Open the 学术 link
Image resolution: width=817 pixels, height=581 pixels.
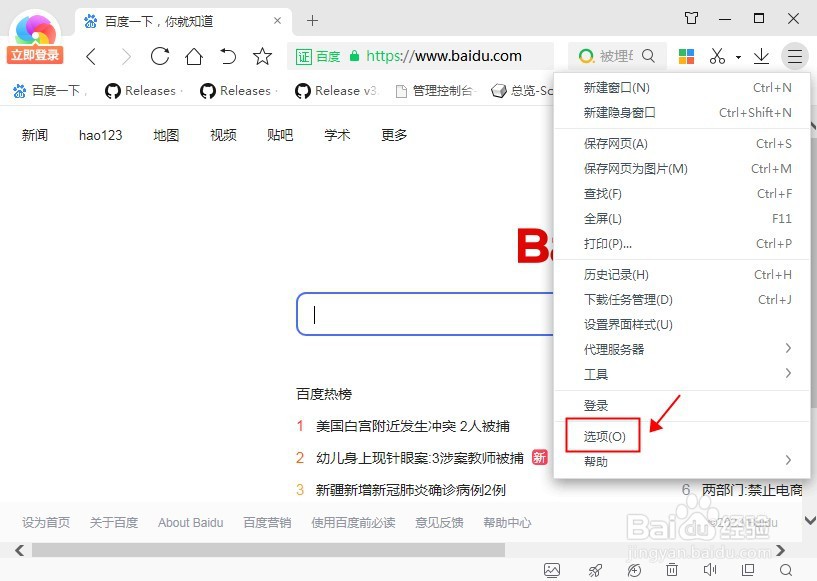coord(337,135)
